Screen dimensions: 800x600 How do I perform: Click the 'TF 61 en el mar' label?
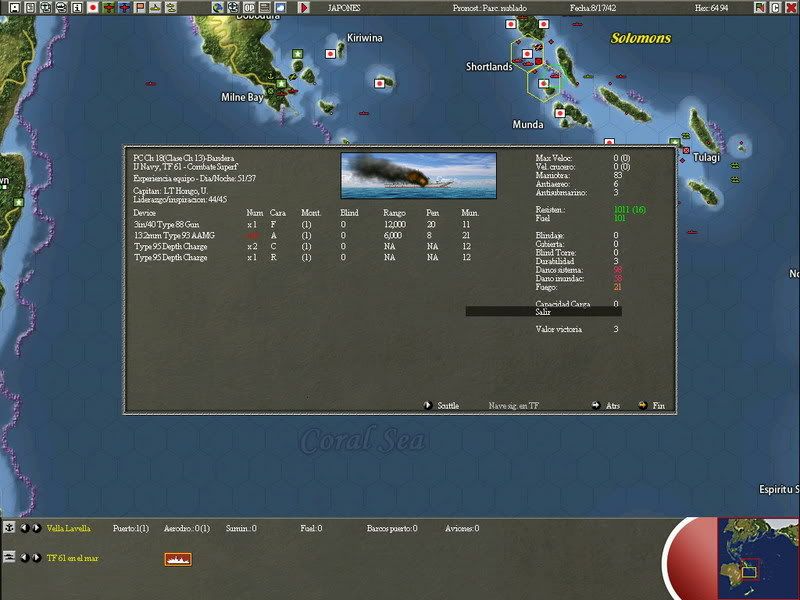[72, 558]
